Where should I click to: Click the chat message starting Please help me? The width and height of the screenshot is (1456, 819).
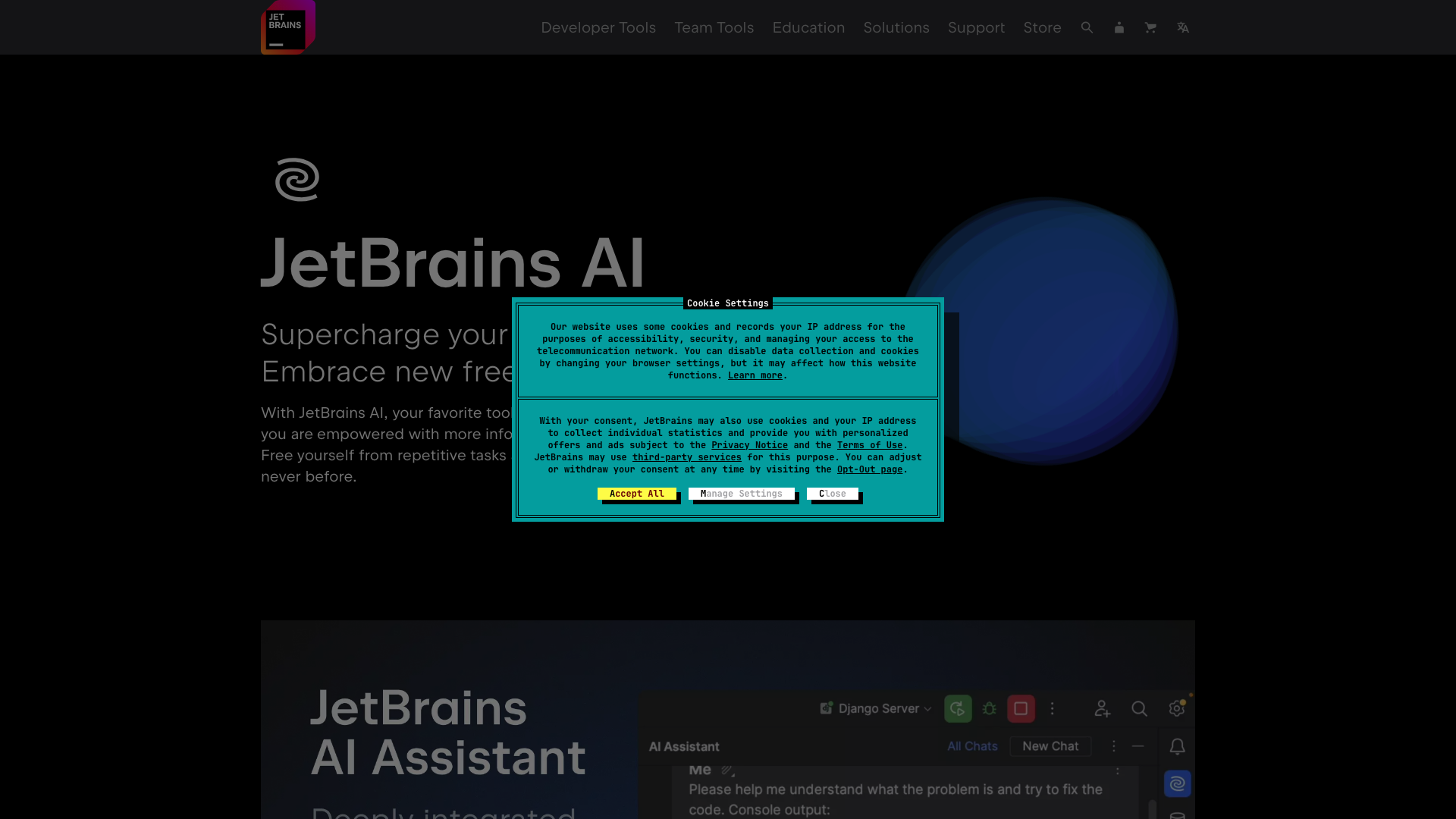[896, 799]
